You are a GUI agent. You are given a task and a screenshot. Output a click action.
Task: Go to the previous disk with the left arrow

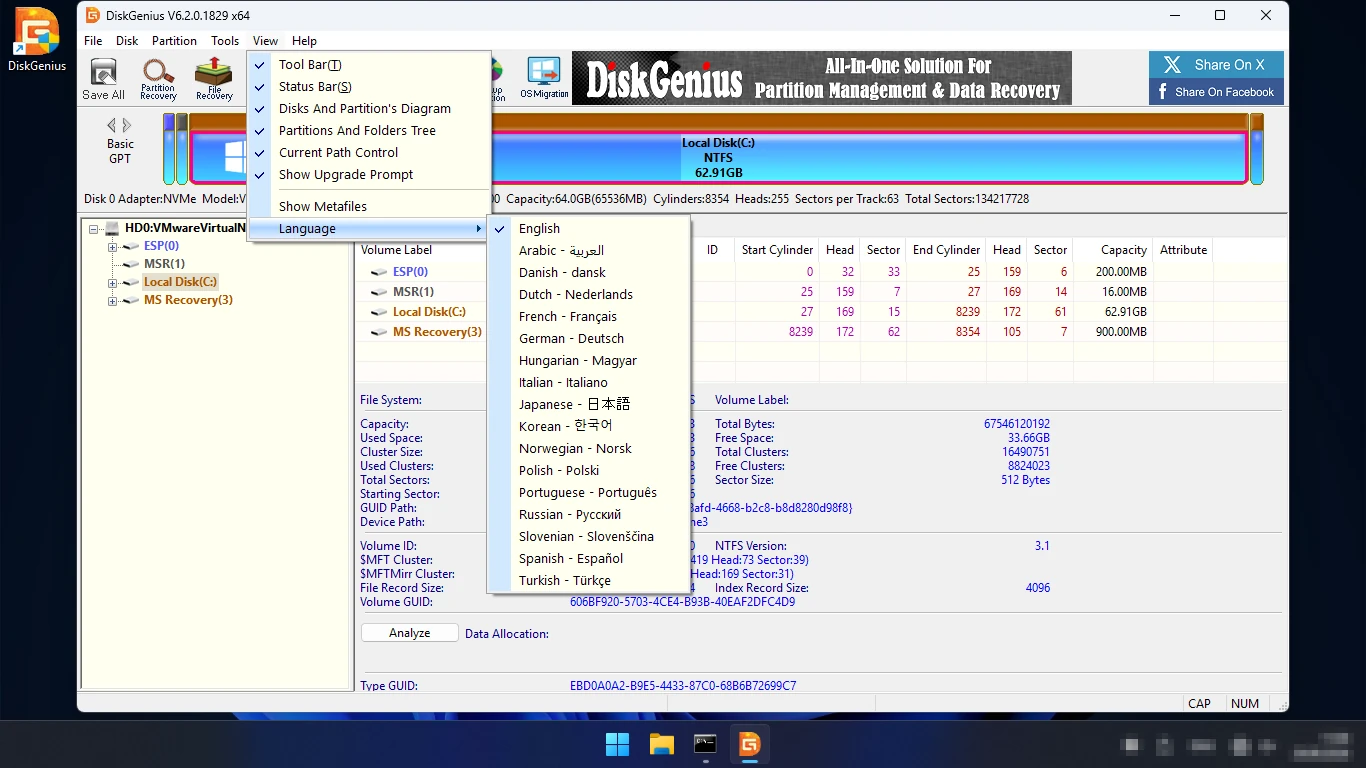pos(112,126)
